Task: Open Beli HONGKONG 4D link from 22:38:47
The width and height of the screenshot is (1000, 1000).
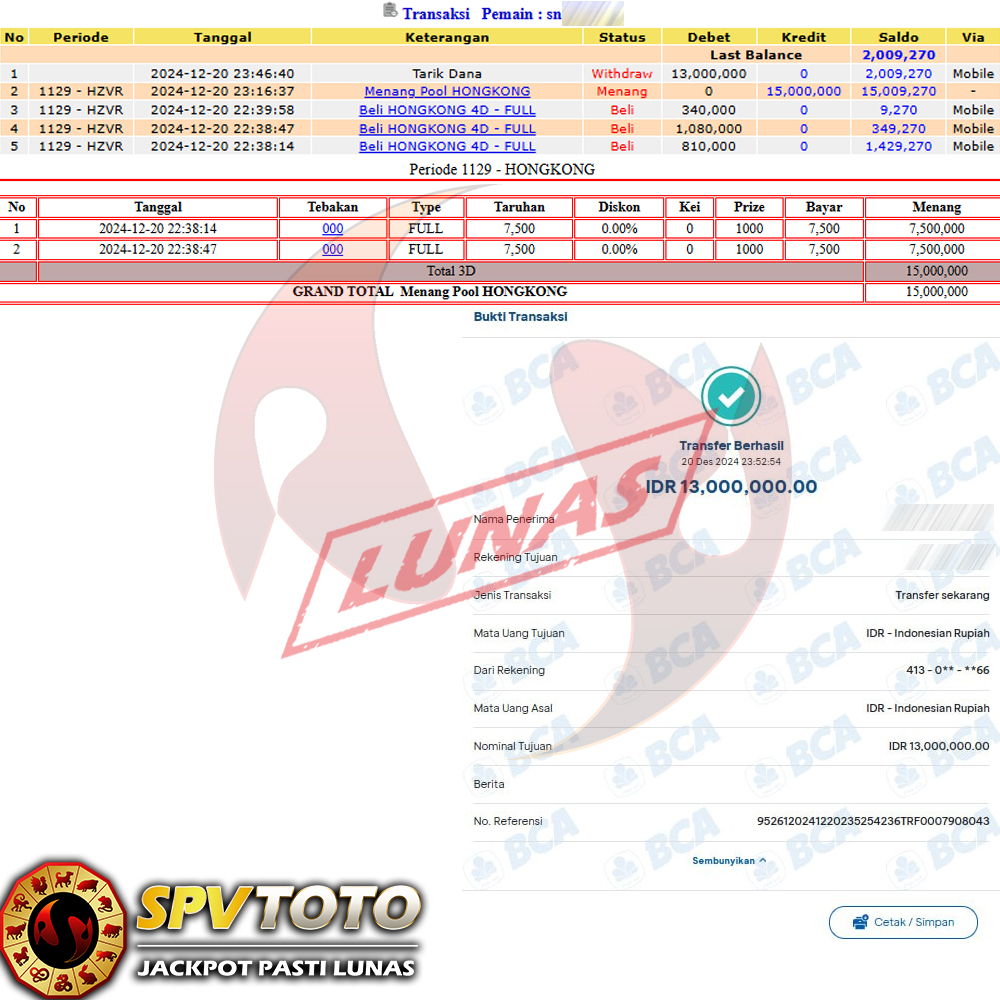Action: coord(447,128)
